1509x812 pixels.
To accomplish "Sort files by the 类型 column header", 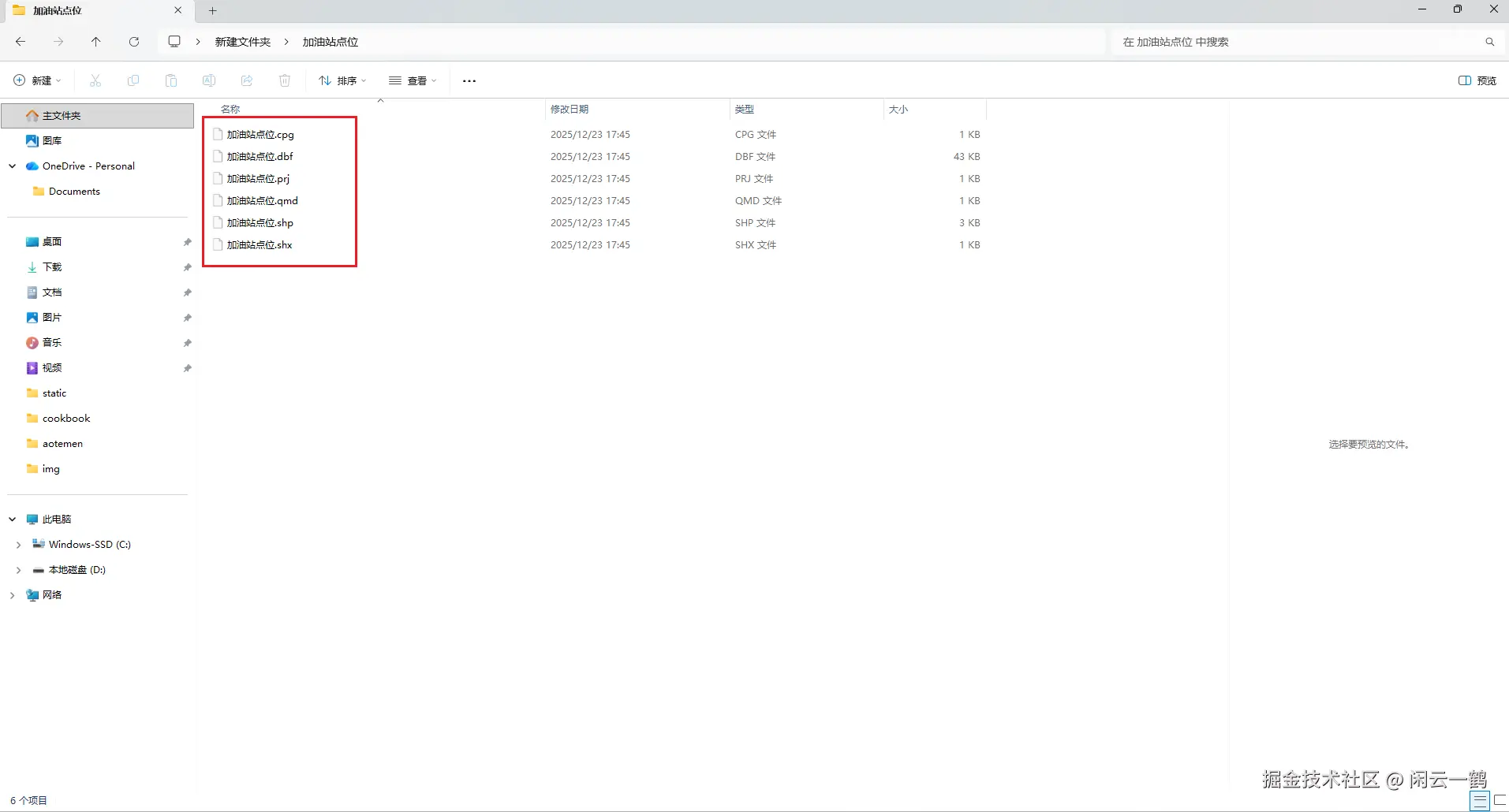I will [x=745, y=110].
